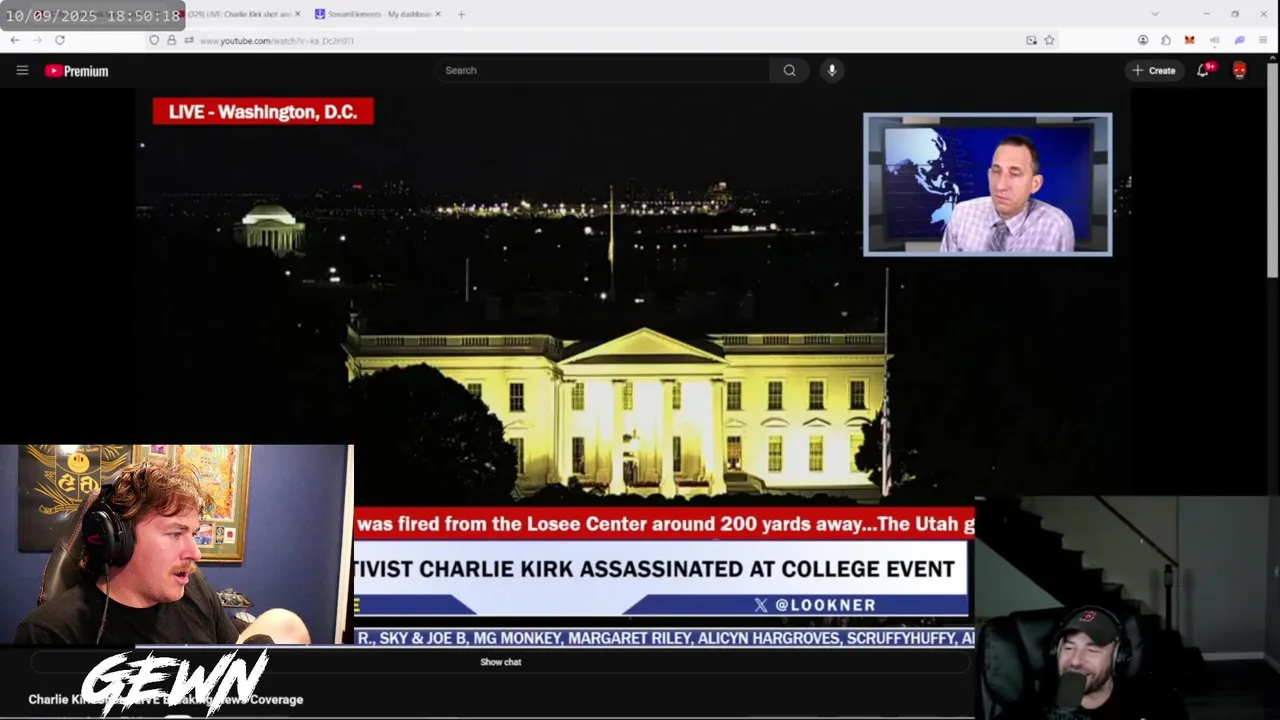Open site permissions icon beside the padlock
The height and width of the screenshot is (720, 1280).
[188, 40]
